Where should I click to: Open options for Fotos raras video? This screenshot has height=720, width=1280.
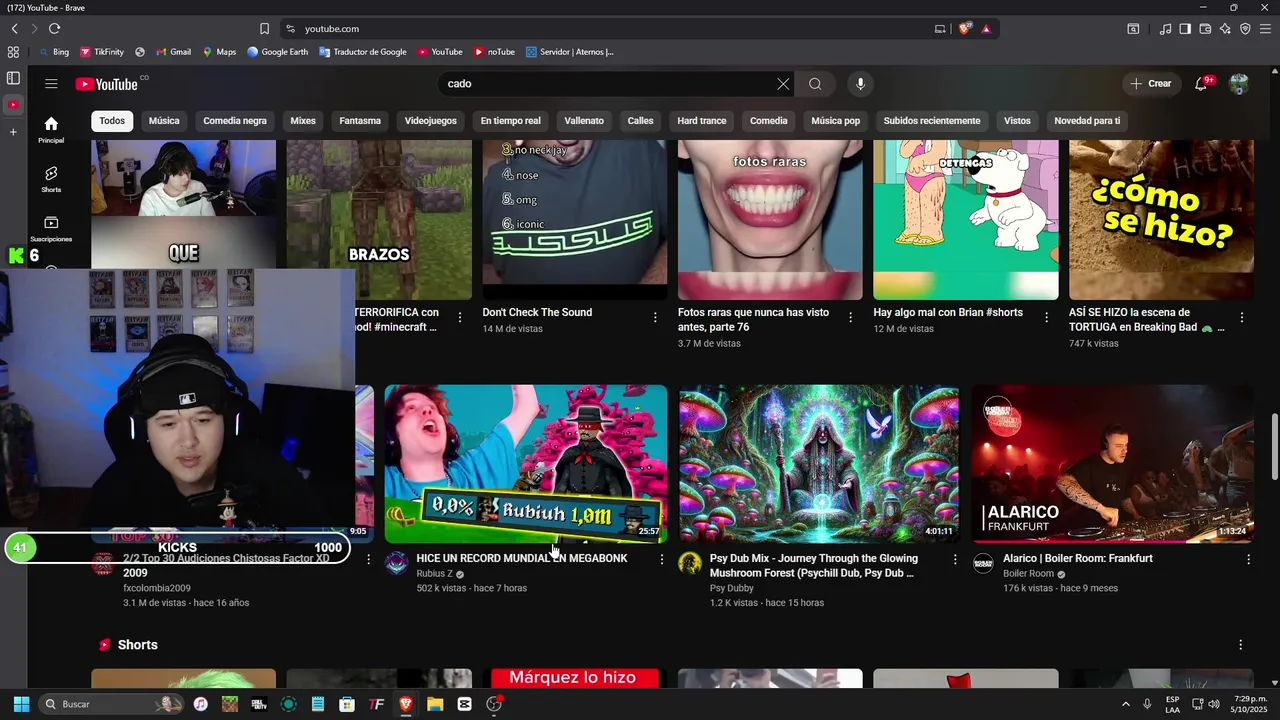tap(851, 317)
